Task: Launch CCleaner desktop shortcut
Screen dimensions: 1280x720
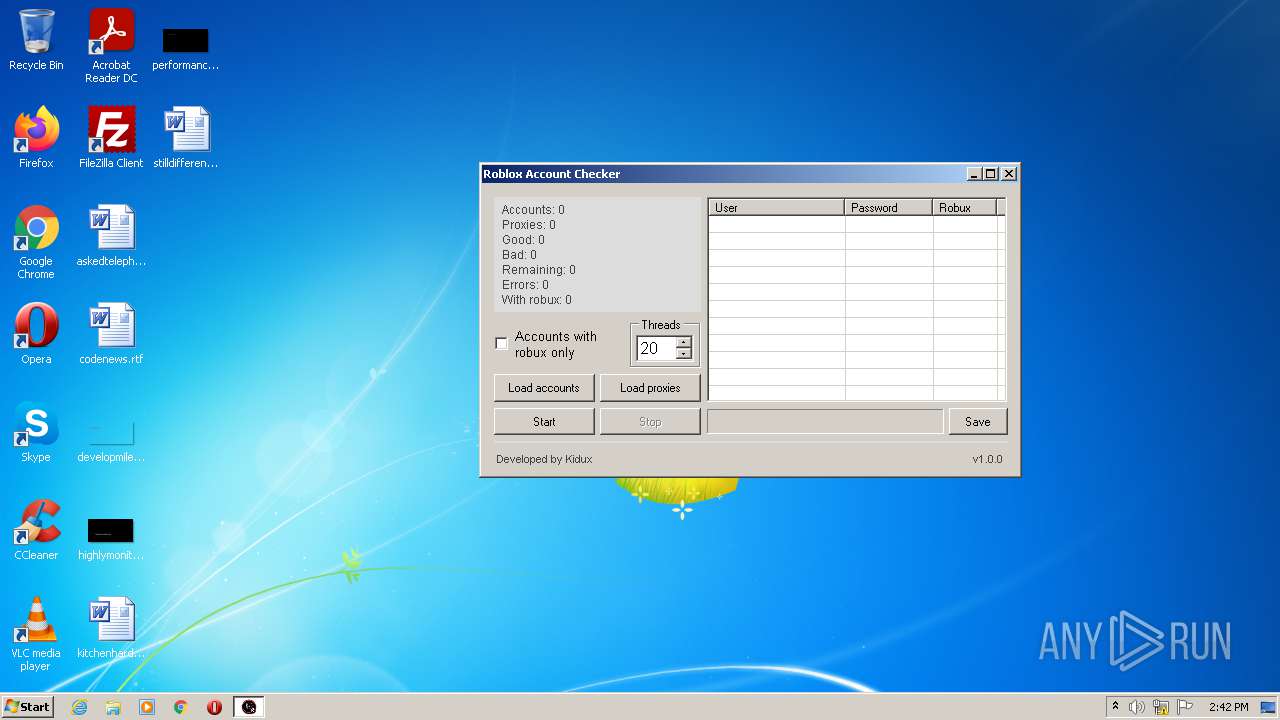Action: (x=36, y=529)
